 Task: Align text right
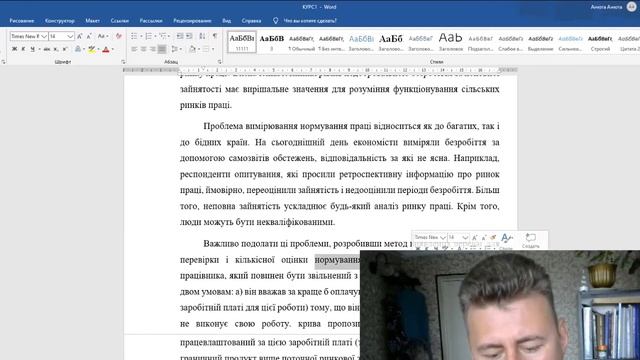click(x=153, y=49)
